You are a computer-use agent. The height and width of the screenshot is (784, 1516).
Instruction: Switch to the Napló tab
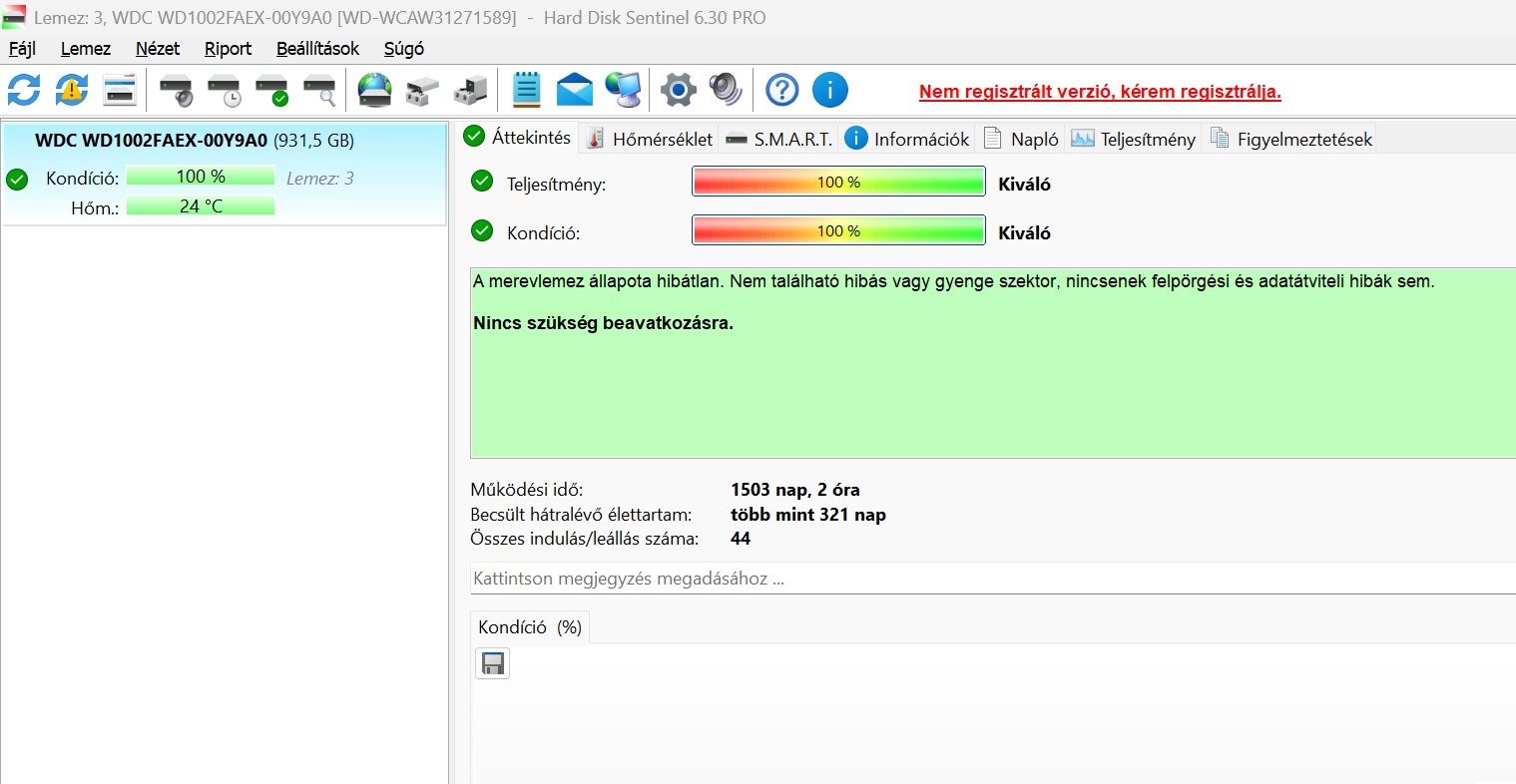click(1021, 139)
